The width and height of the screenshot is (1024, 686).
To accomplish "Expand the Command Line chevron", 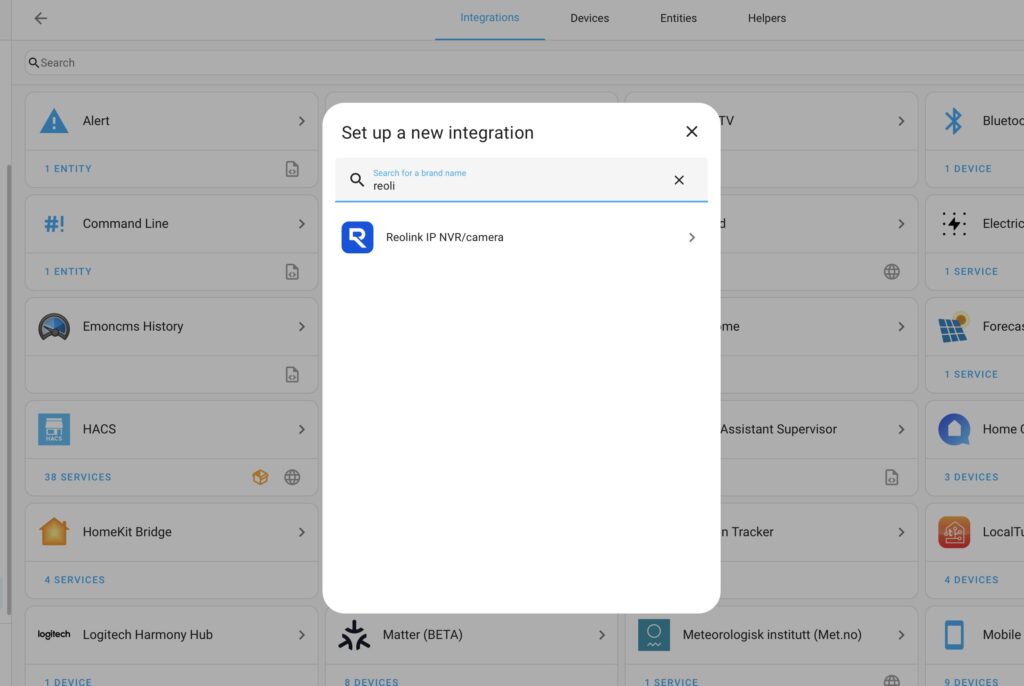I will click(302, 224).
